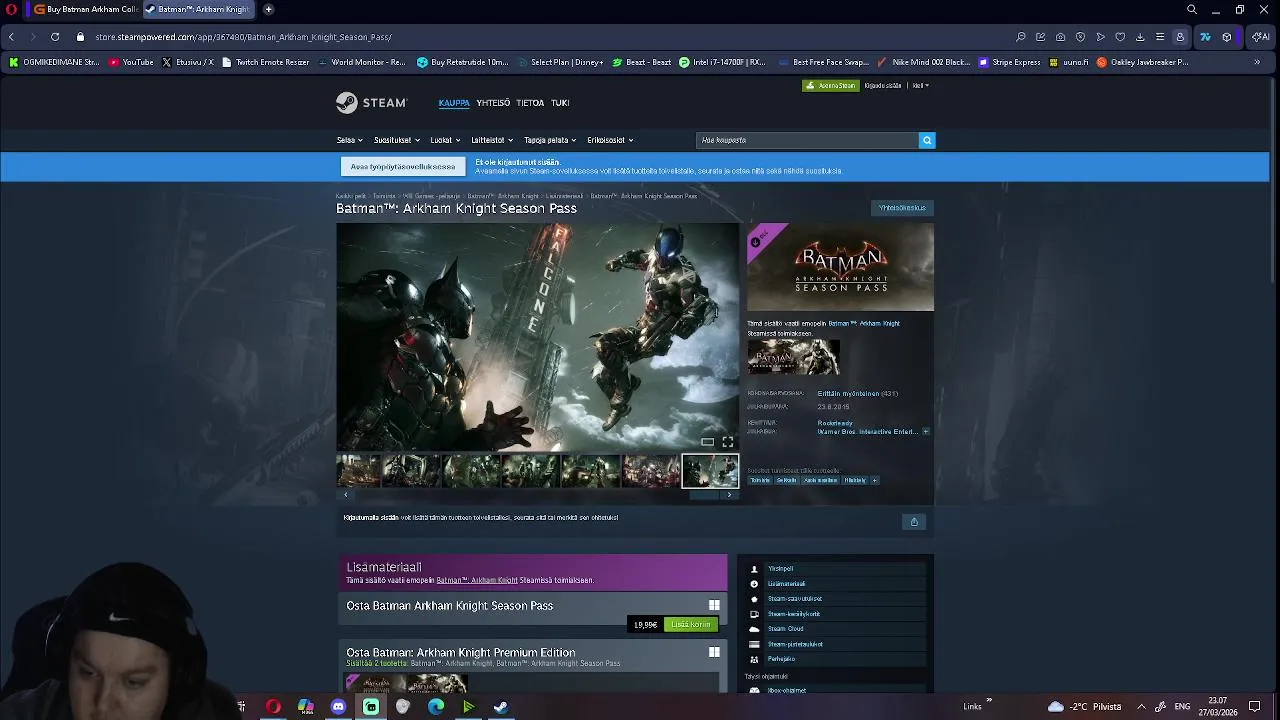The image size is (1280, 720).
Task: Expand publisher list with plus button
Action: (x=925, y=432)
